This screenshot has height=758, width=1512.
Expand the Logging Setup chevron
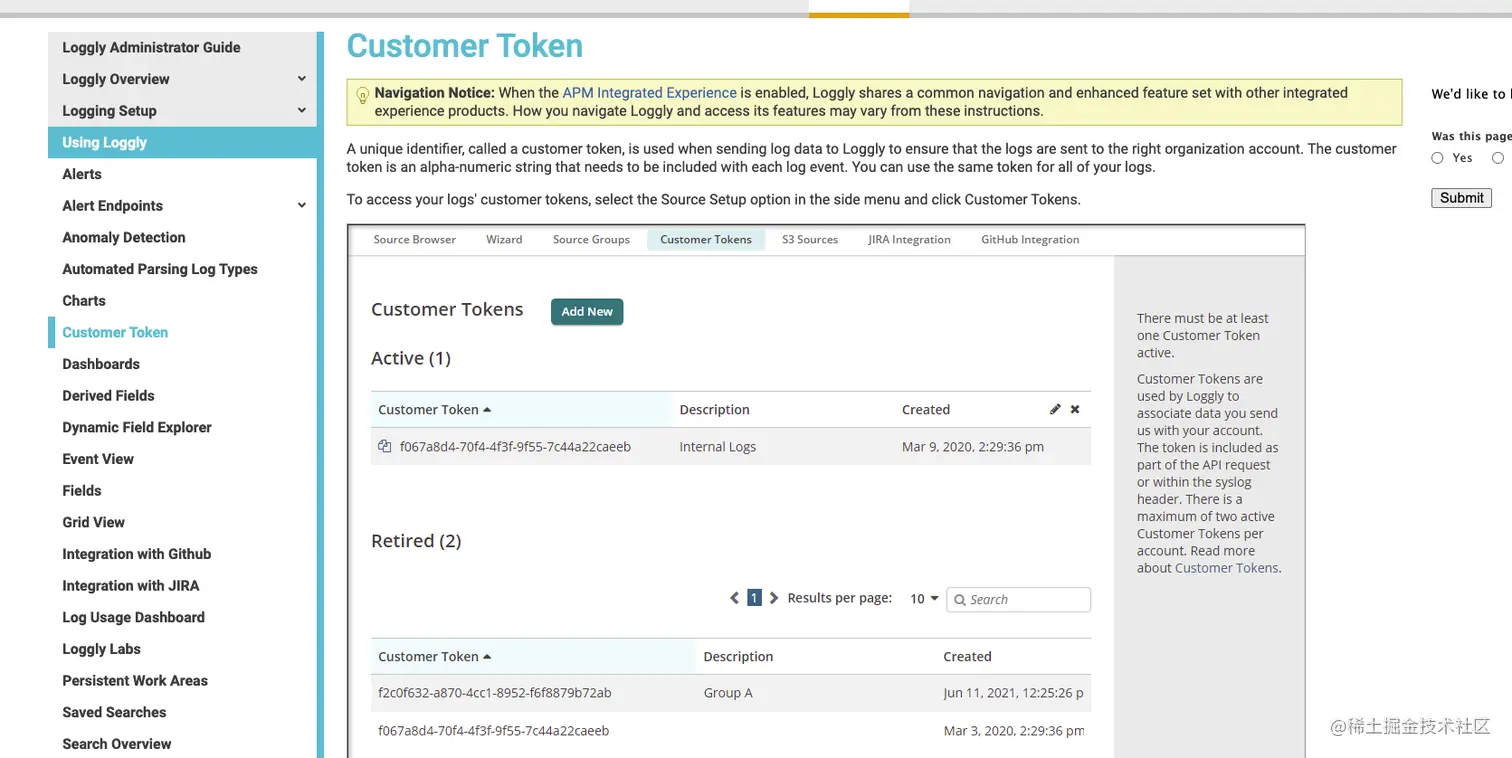302,110
